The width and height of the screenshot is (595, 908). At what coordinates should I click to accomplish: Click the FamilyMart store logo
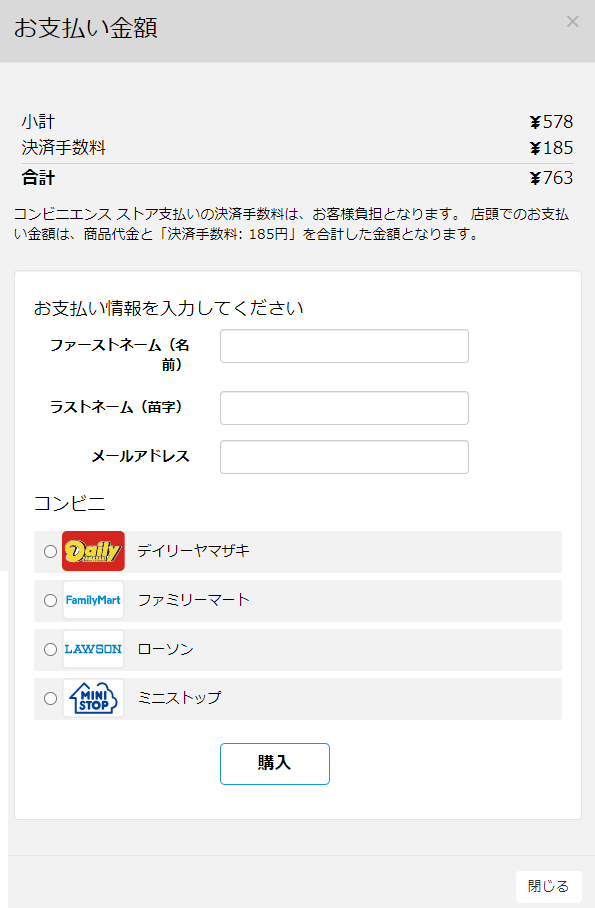tap(93, 600)
